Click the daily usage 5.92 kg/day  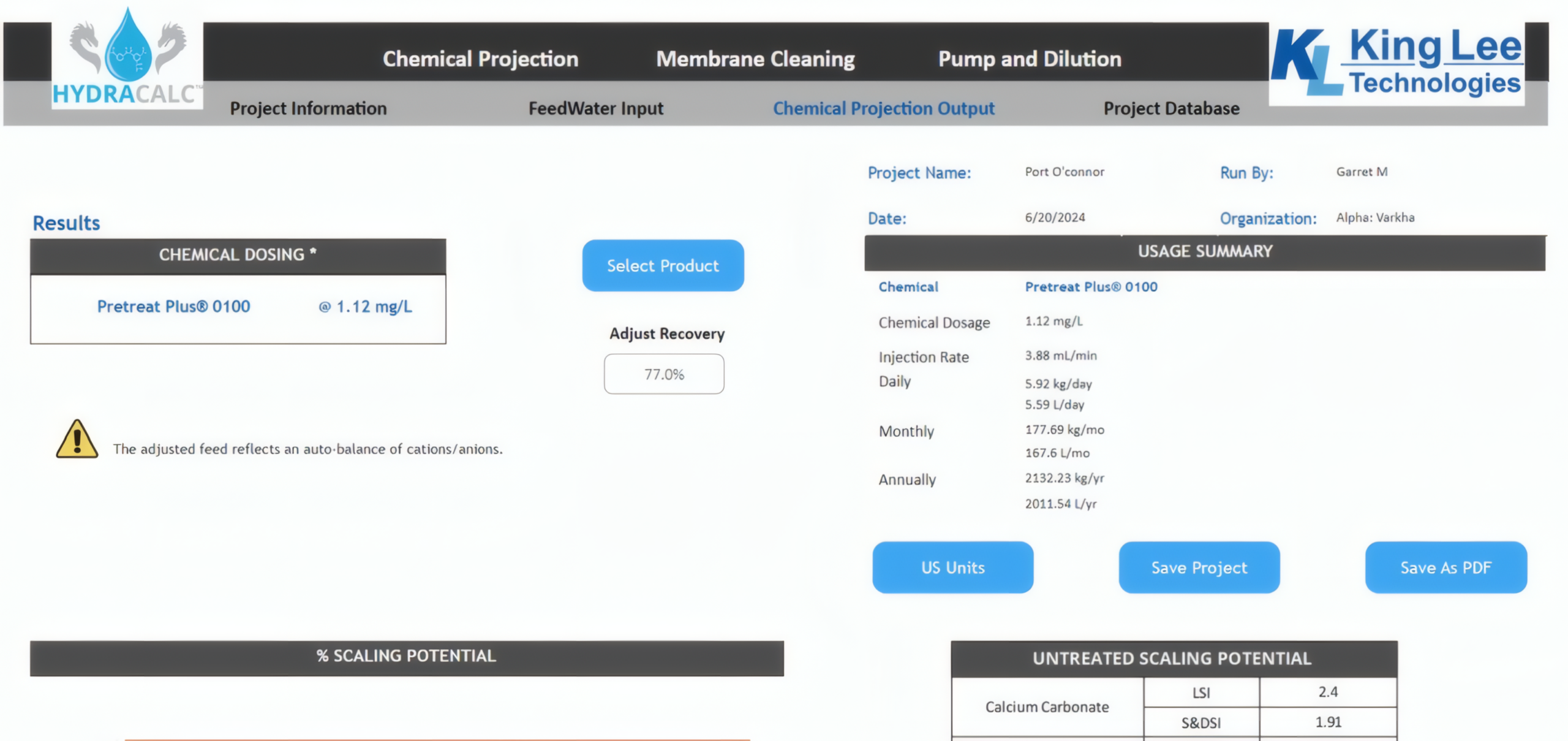click(x=1058, y=384)
